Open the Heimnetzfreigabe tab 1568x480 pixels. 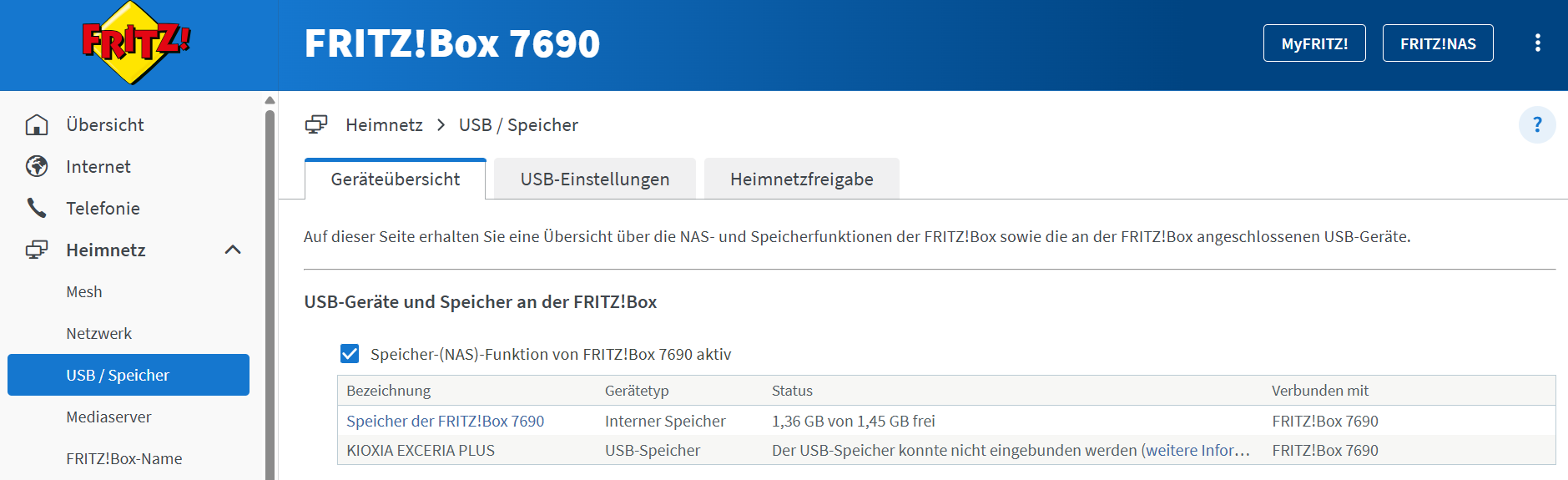coord(801,179)
